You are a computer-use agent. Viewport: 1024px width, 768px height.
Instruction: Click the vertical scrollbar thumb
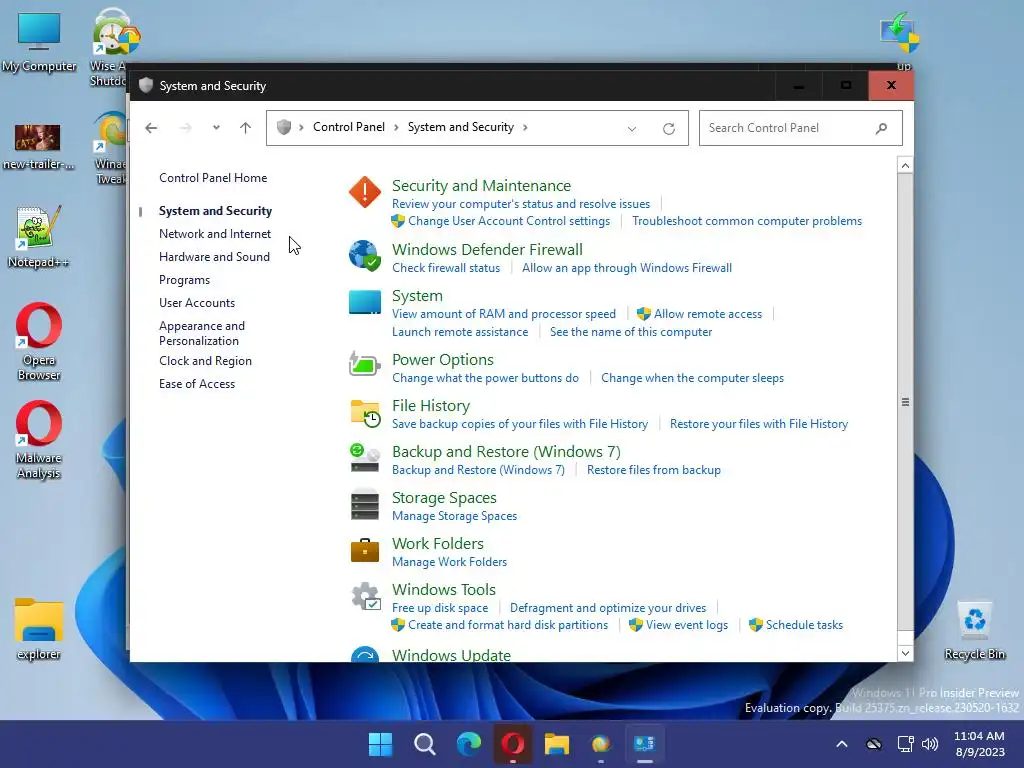tap(905, 402)
